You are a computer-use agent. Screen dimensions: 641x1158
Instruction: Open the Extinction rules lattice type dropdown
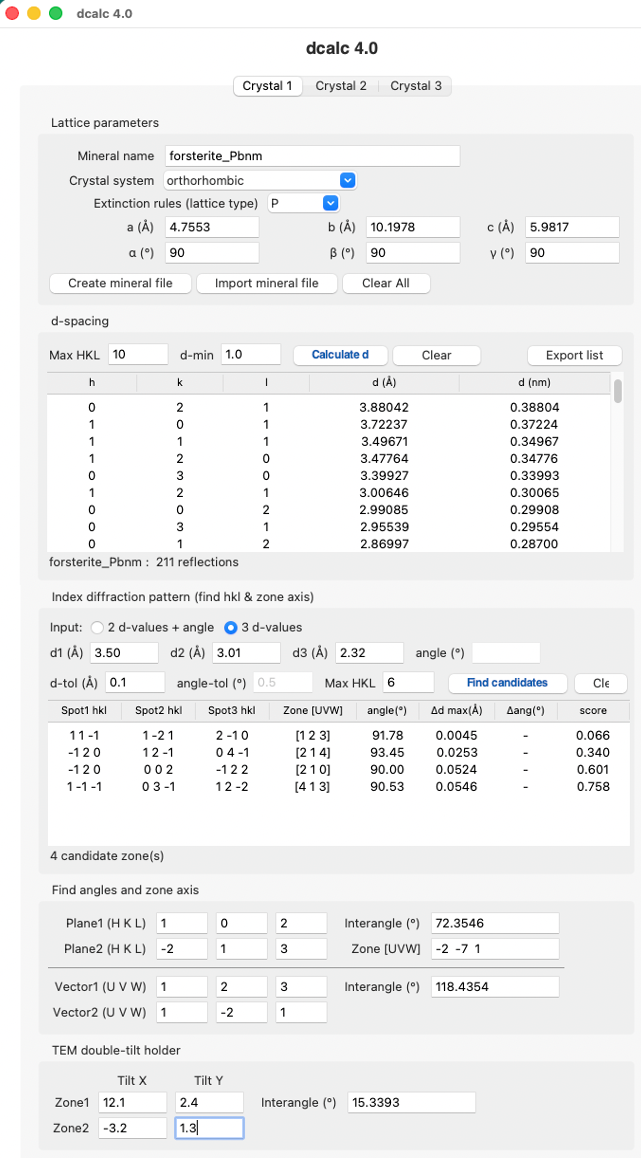click(303, 203)
